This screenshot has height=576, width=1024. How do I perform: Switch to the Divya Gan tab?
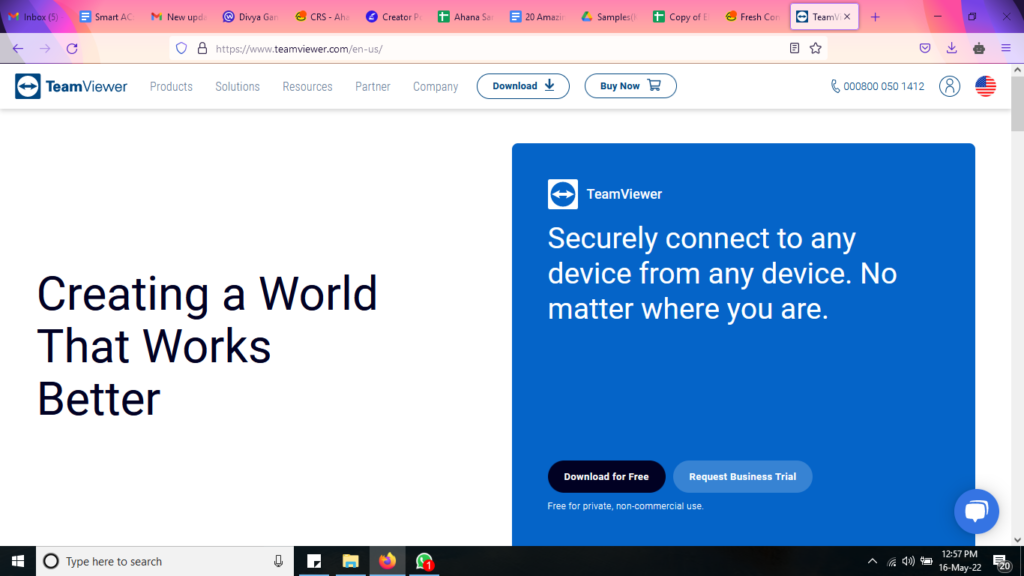(x=249, y=17)
